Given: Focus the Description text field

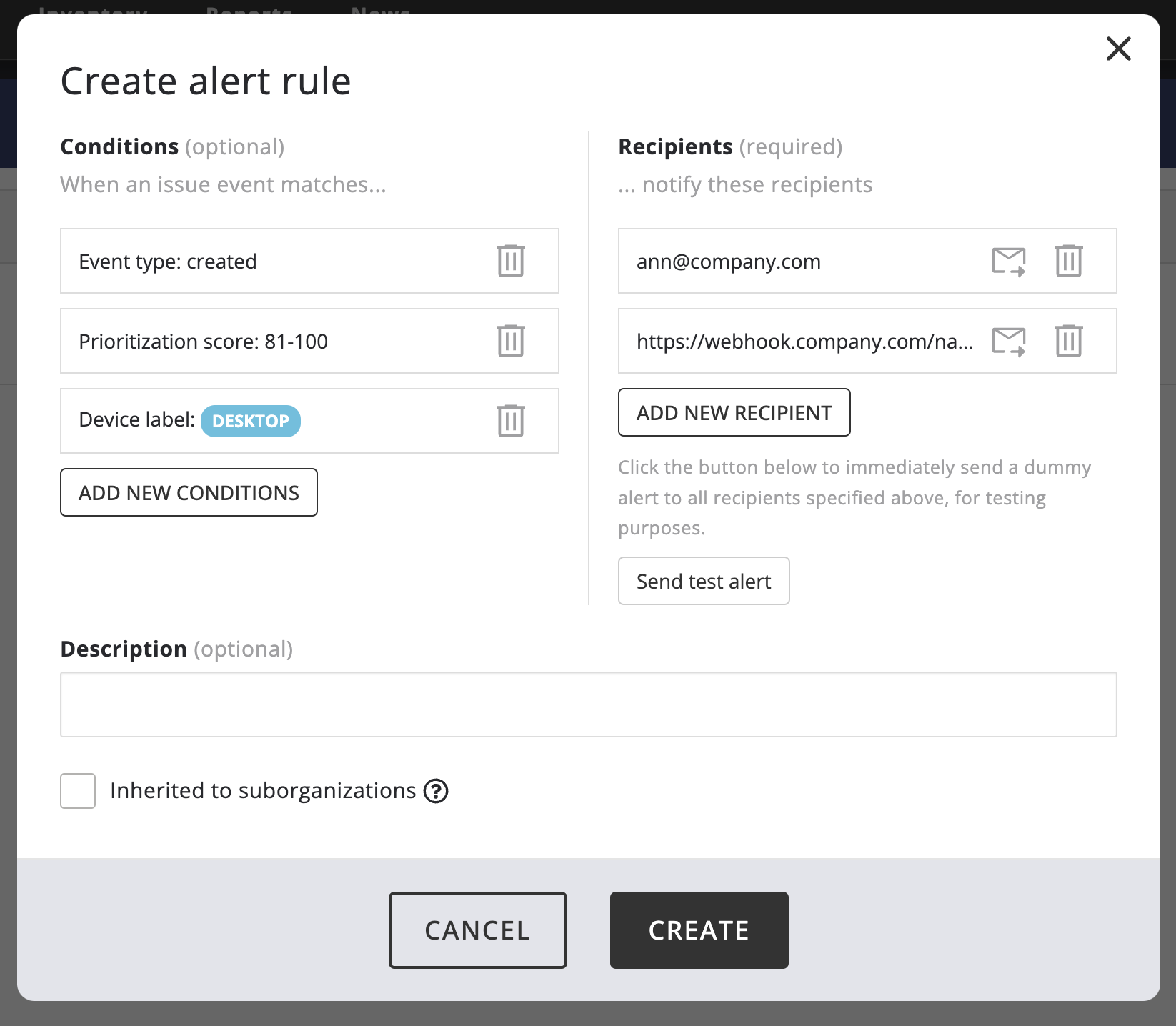Looking at the screenshot, I should click(588, 704).
